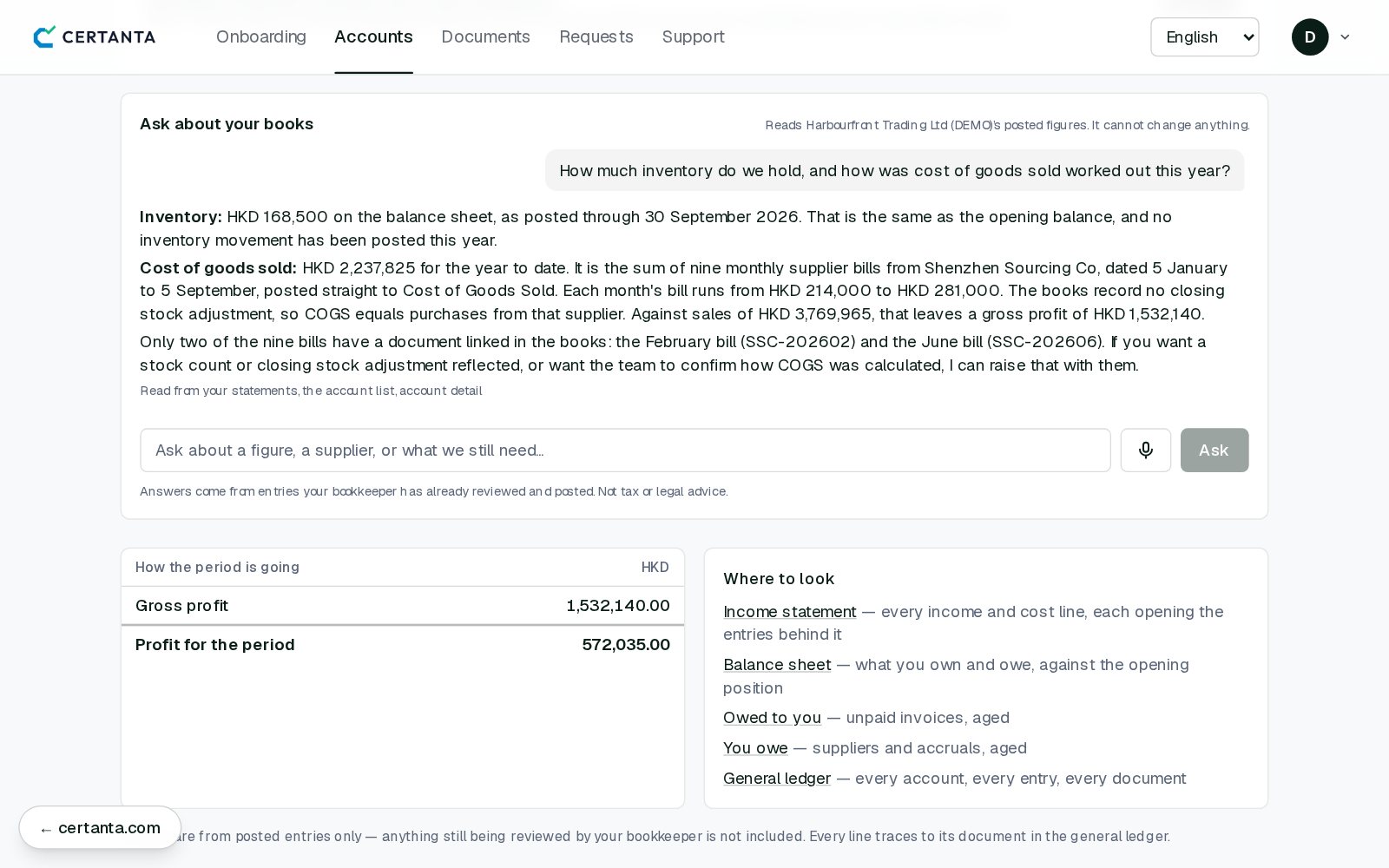The width and height of the screenshot is (1389, 868).
Task: Open the Documents tab
Action: (x=485, y=36)
